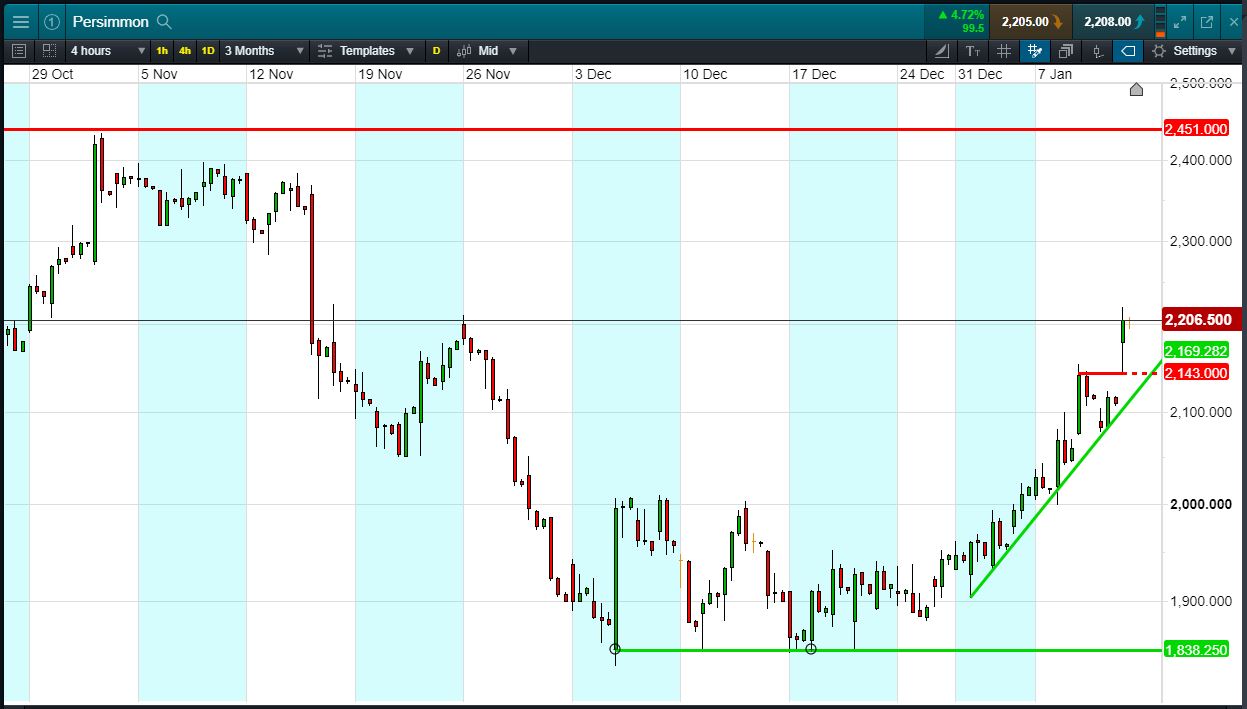Click the 31 Dec date label
Screen dimensions: 1247x709
point(980,74)
